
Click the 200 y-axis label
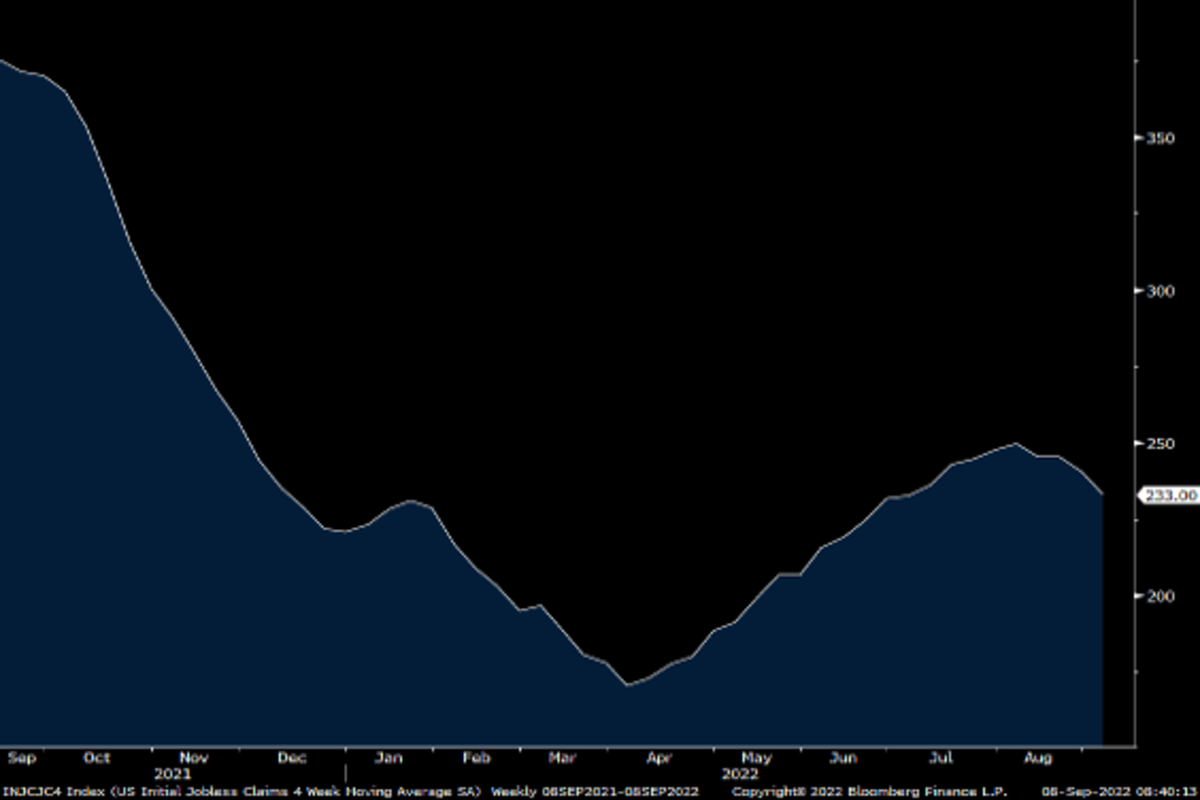pyautogui.click(x=1160, y=596)
